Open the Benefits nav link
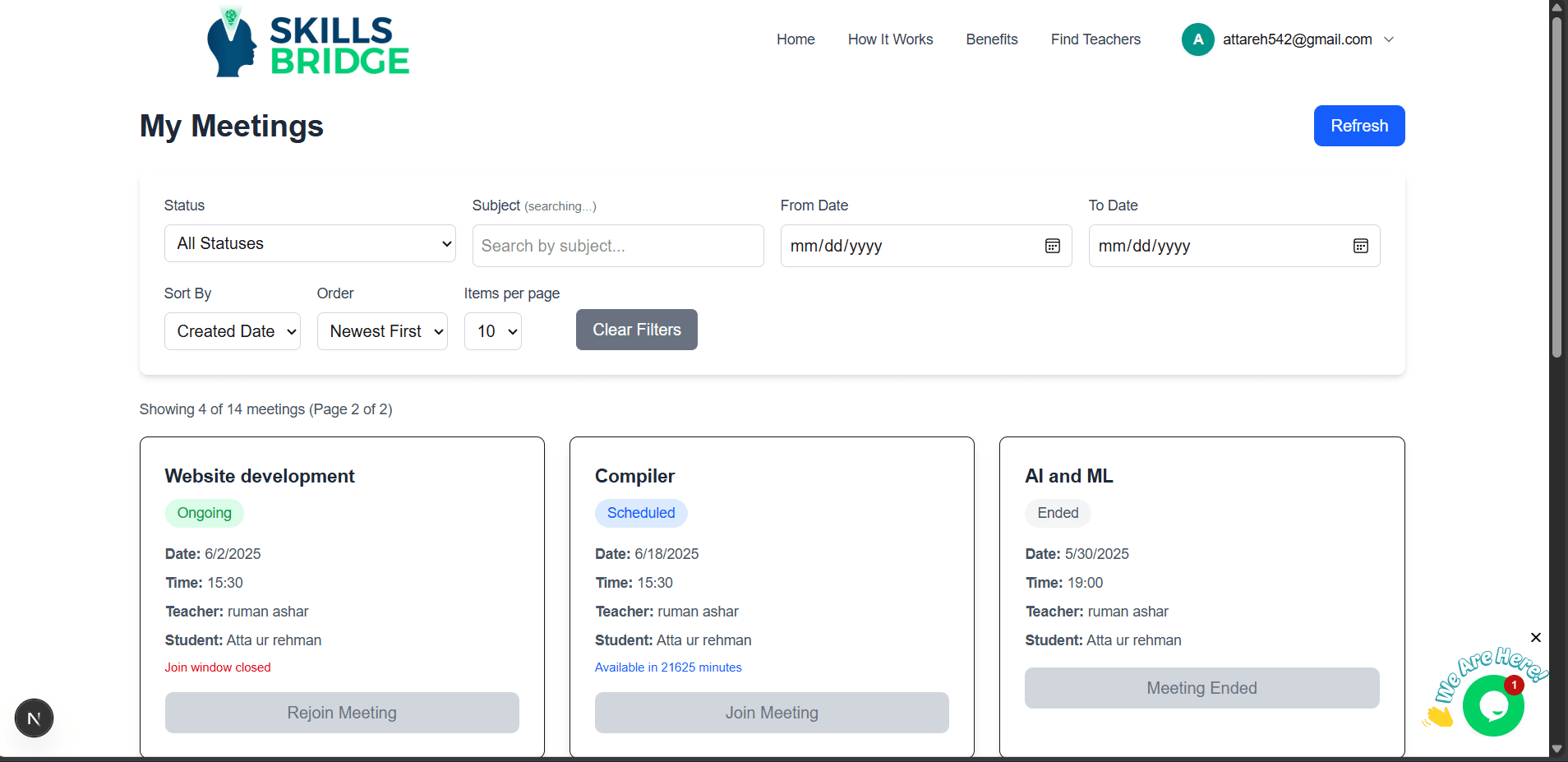The height and width of the screenshot is (762, 1568). (992, 39)
